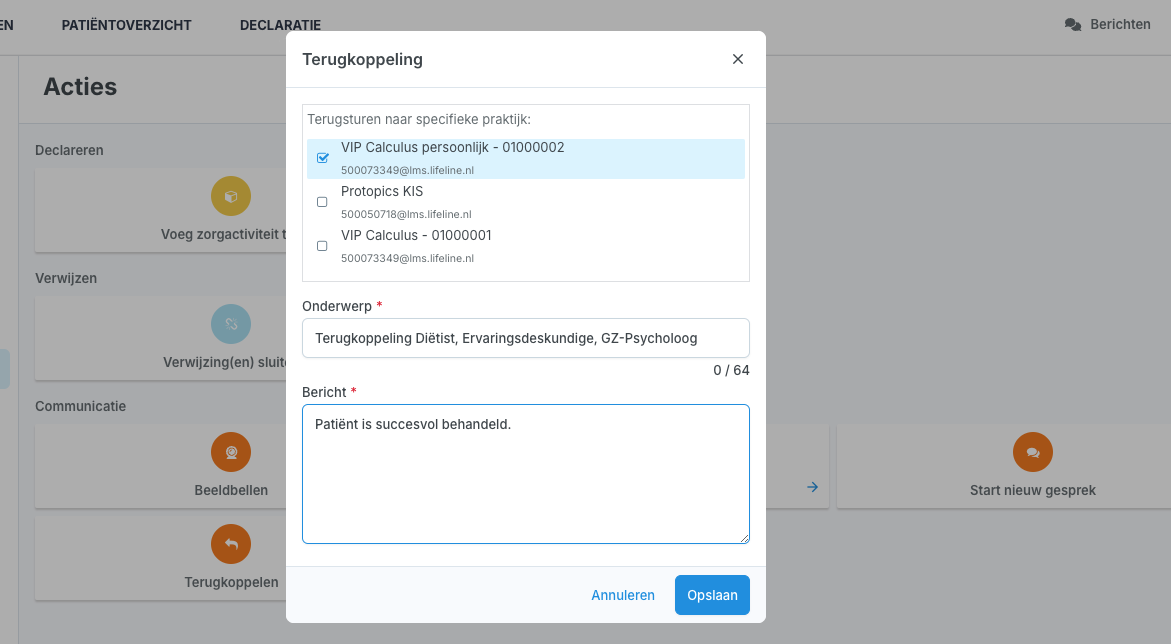Click the blue Verwijzing(en) sluiten link icon
Image resolution: width=1171 pixels, height=644 pixels.
(x=231, y=324)
